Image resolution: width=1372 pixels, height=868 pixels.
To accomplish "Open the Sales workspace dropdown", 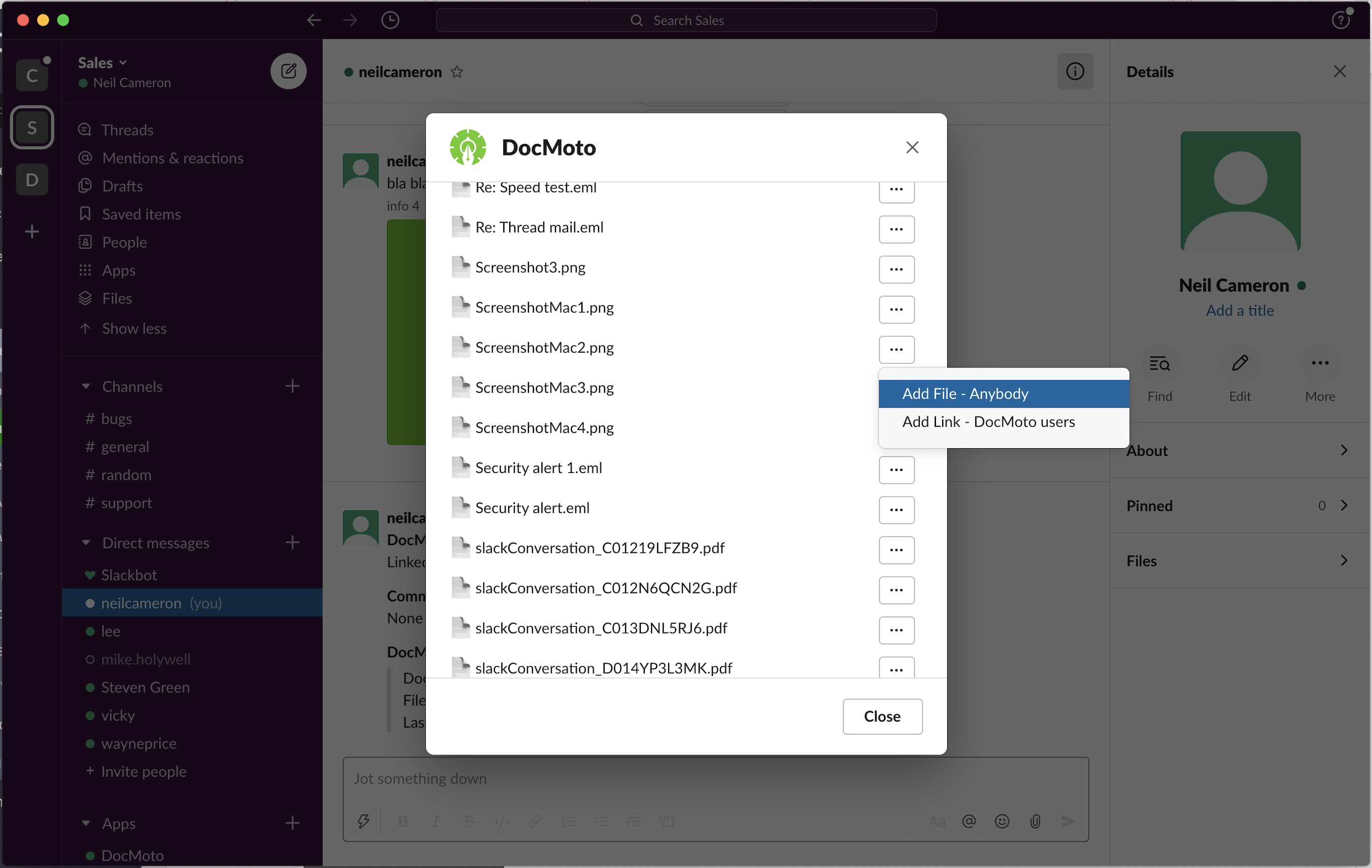I will [x=103, y=63].
